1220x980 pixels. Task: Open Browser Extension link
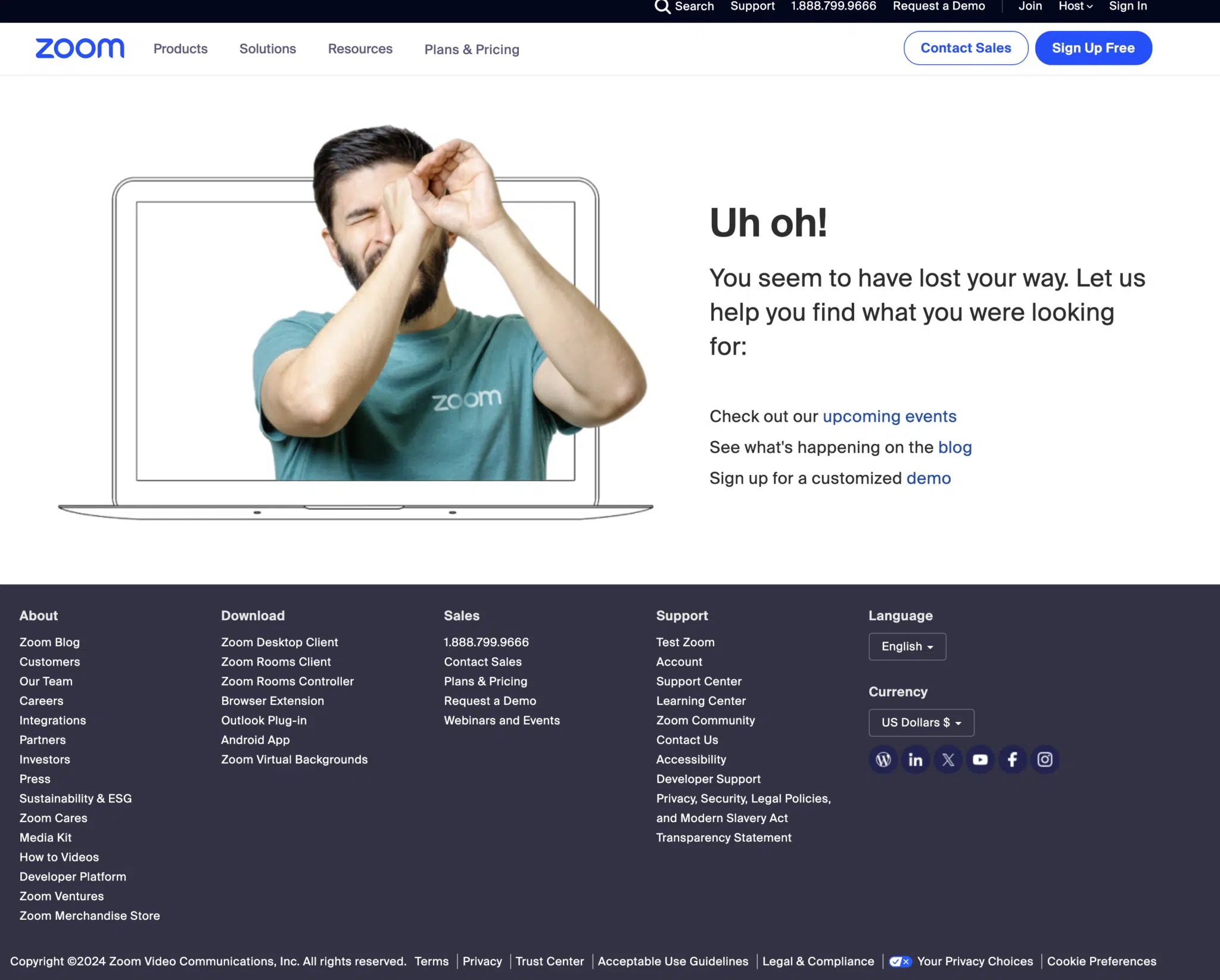click(x=272, y=701)
